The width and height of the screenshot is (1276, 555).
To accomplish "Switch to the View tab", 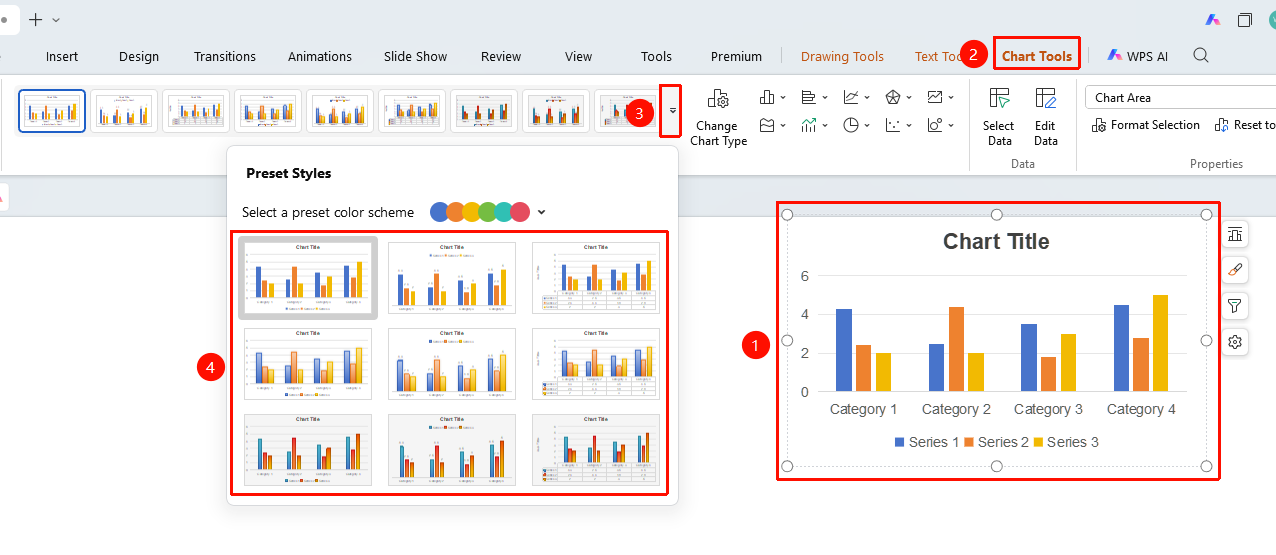I will 578,56.
